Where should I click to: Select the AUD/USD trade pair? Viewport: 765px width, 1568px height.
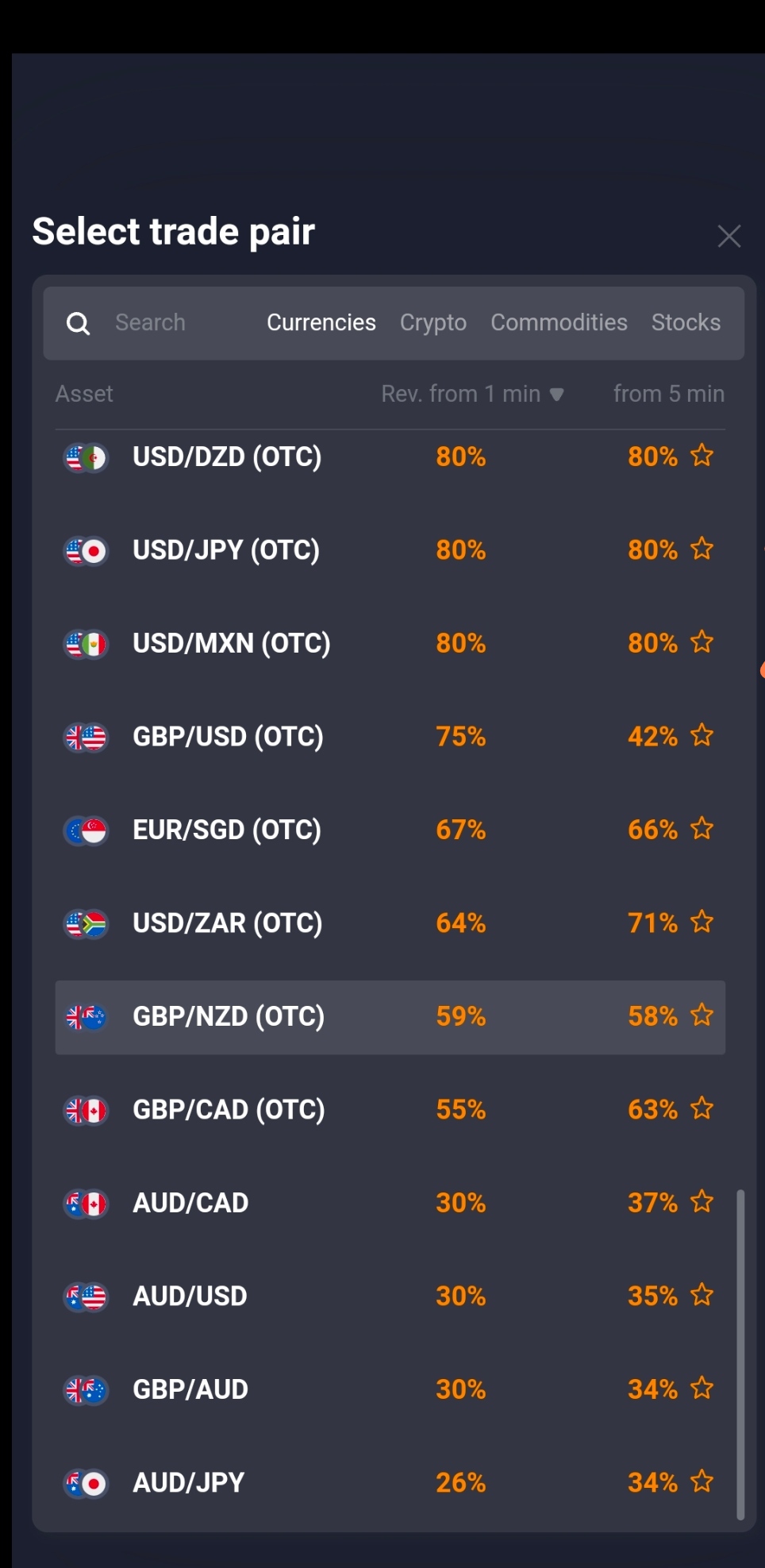point(190,1296)
